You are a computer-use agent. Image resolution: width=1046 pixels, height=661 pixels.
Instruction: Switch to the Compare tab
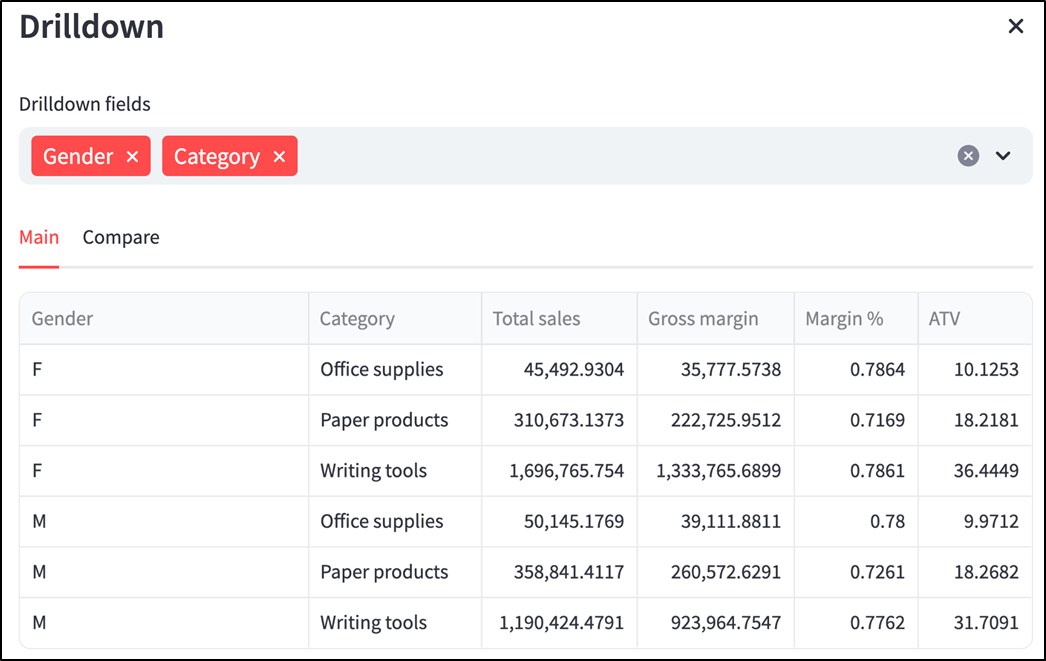pyautogui.click(x=121, y=237)
